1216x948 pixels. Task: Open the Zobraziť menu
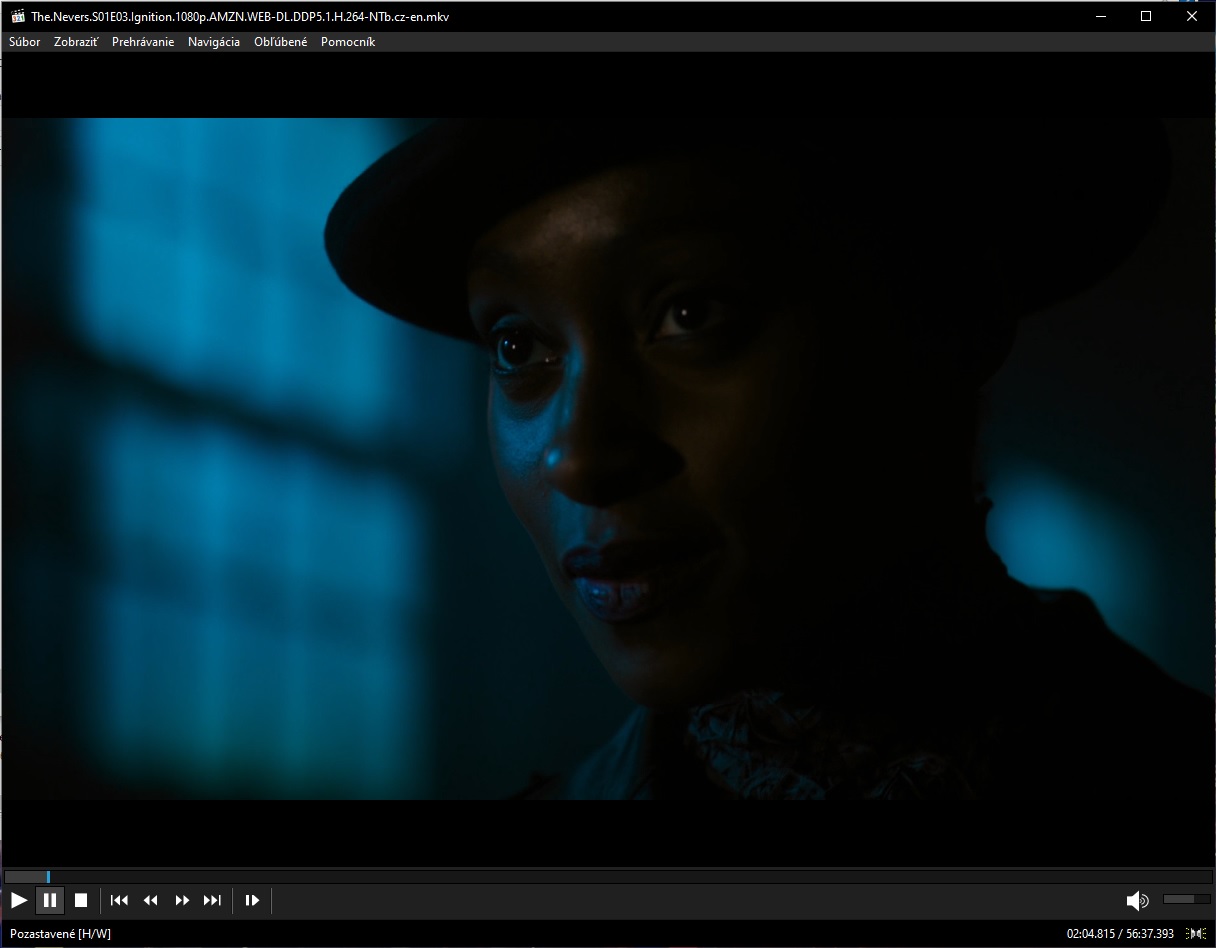point(76,42)
